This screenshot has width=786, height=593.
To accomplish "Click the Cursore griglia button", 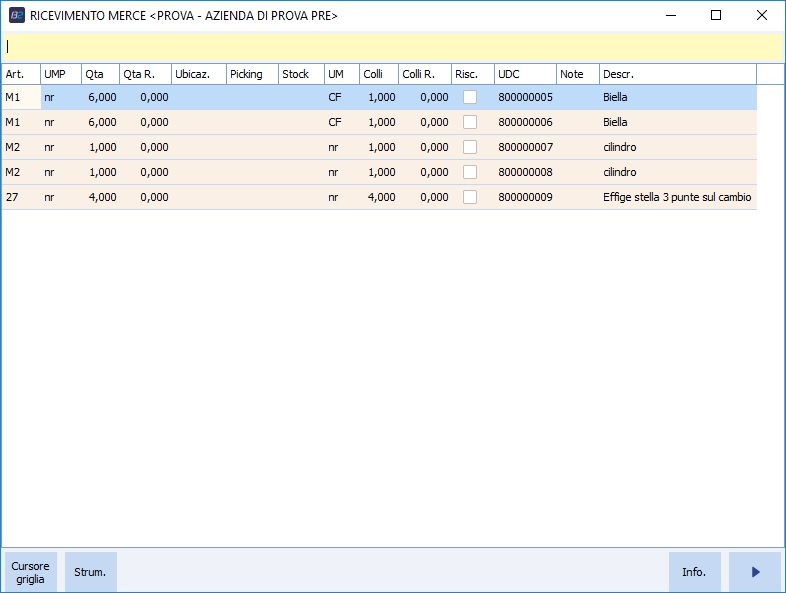I will pos(30,572).
